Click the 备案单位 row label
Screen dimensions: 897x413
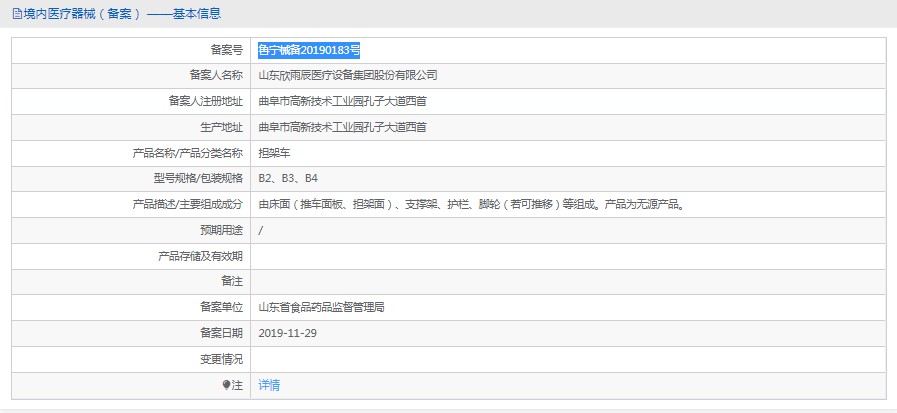click(220, 308)
